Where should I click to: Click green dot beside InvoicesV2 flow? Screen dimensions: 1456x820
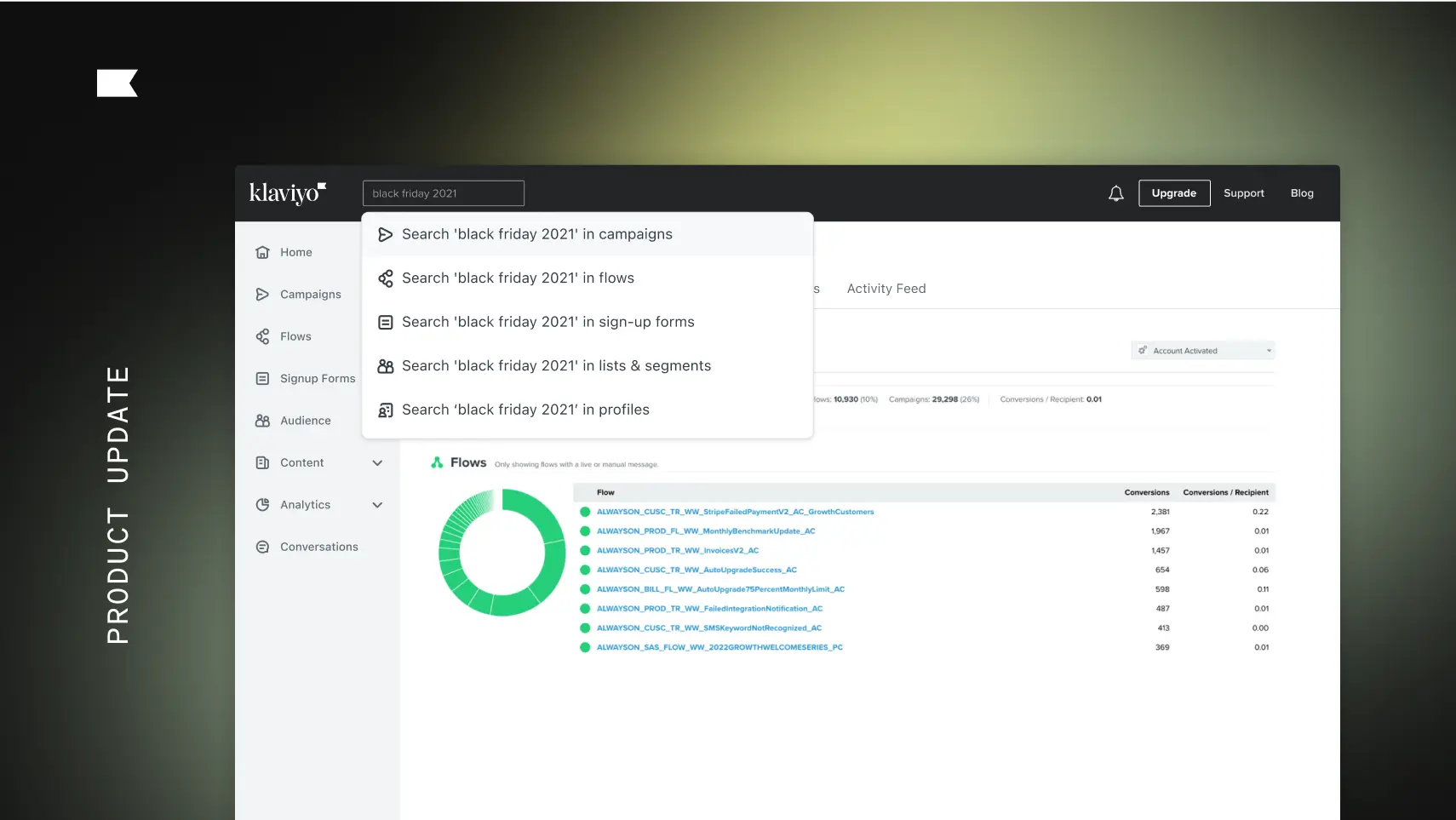(585, 551)
